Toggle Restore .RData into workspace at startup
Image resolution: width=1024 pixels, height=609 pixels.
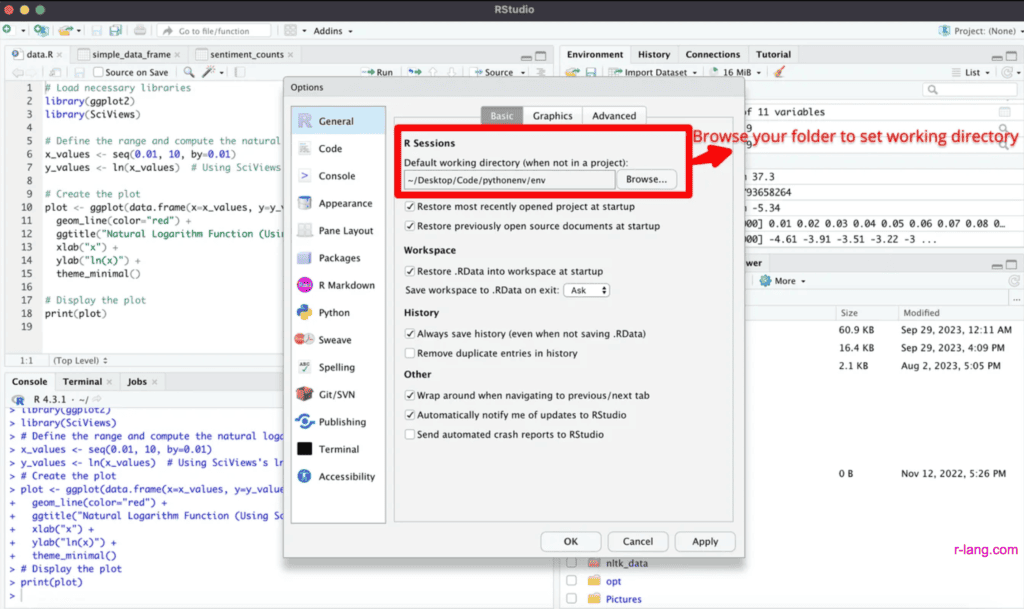[409, 271]
